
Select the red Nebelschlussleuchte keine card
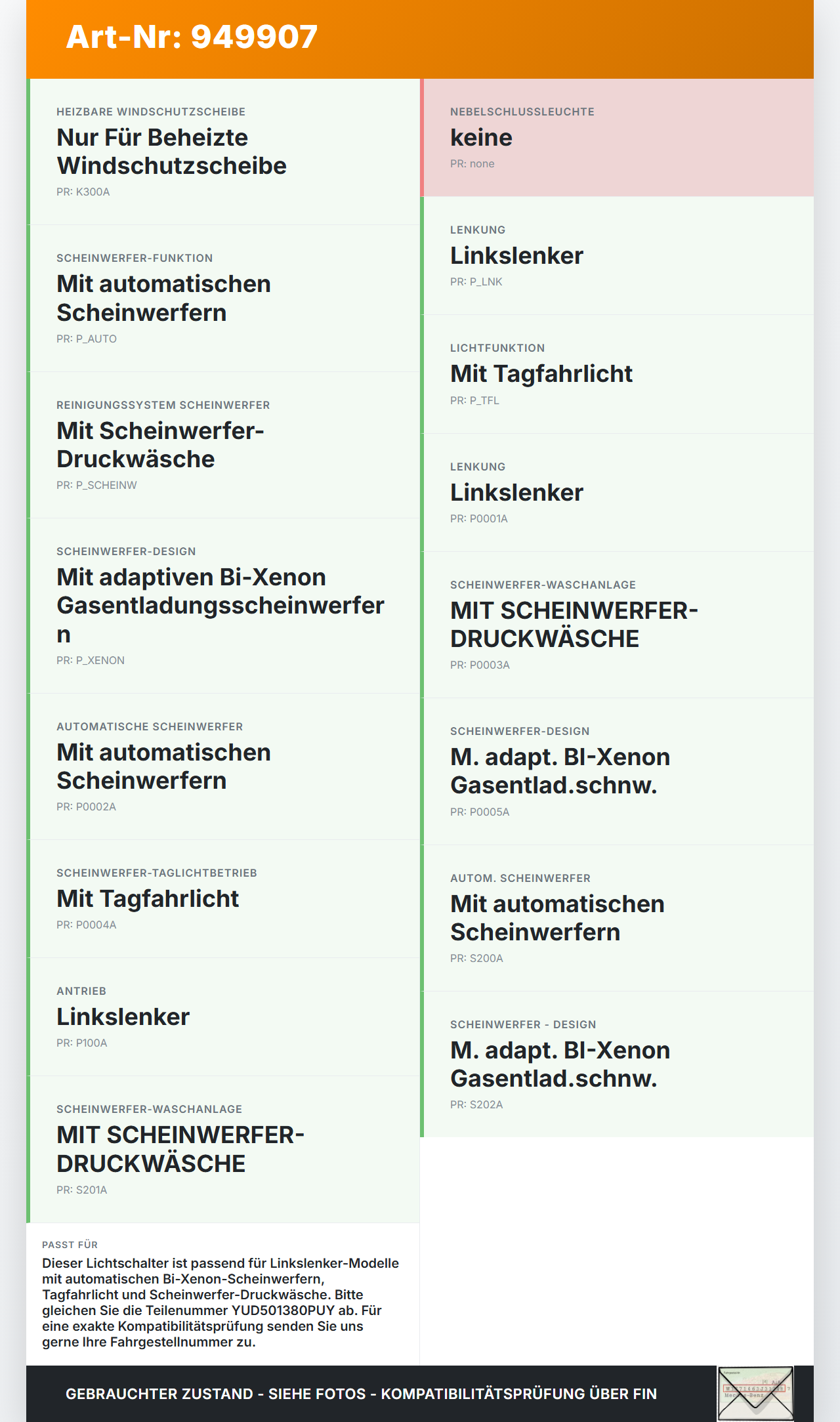point(617,137)
